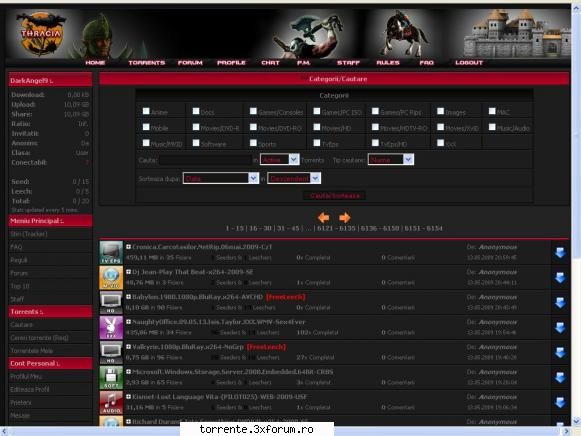Download the Cronica Carcotasilor torrent via blue arrow
The width and height of the screenshot is (581, 436).
(x=560, y=253)
